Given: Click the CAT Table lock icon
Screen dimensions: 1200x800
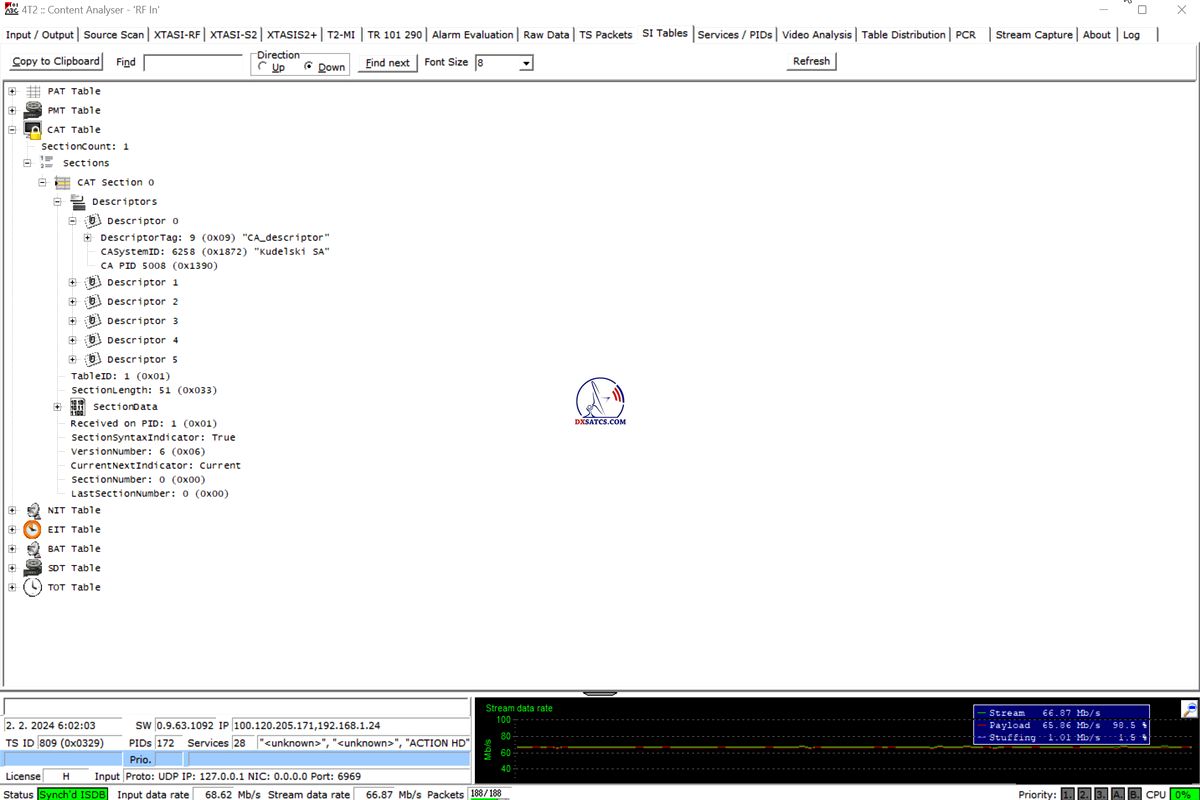Looking at the screenshot, I should pos(32,130).
